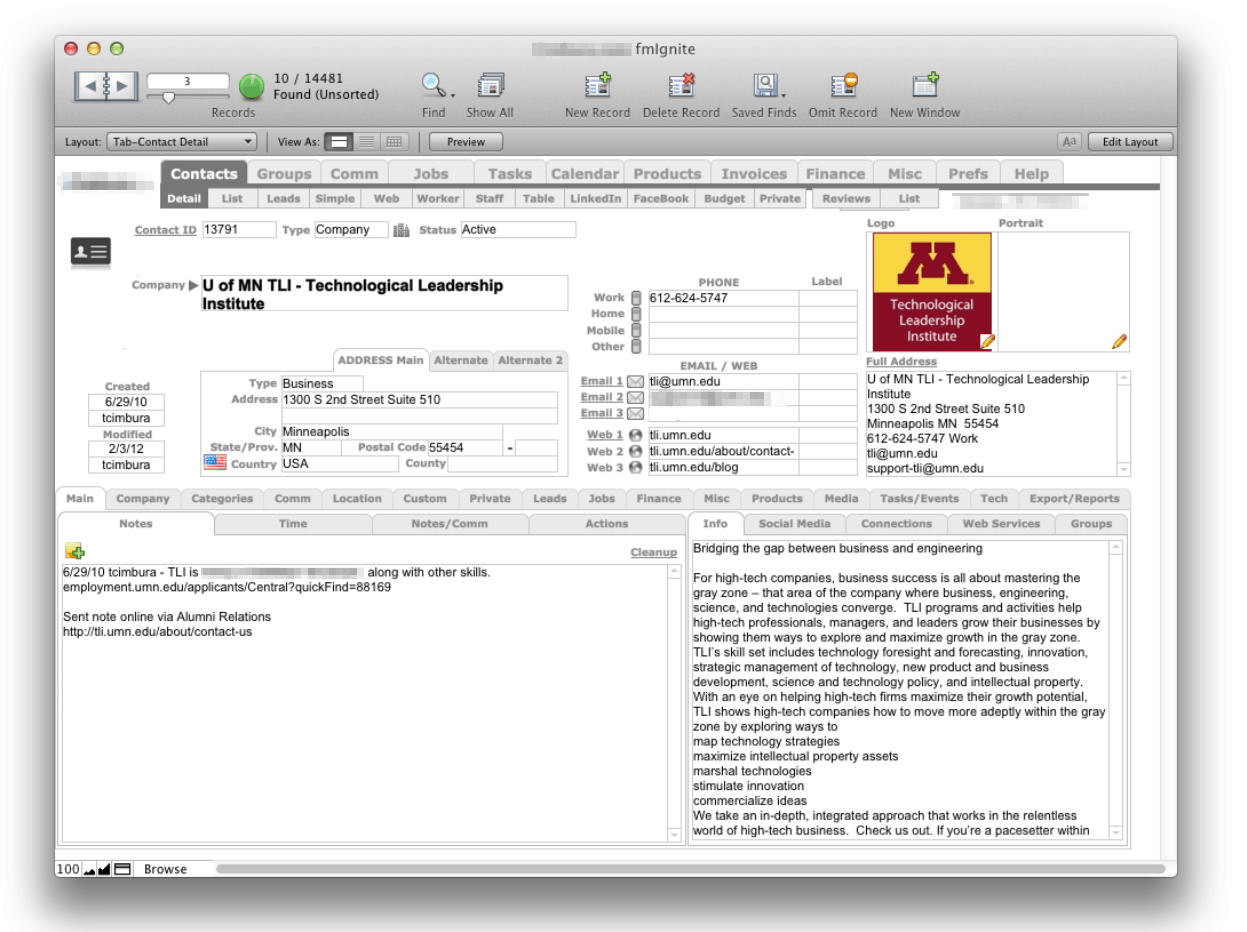Screen dimensions: 1247x932
Task: Open the Browse mode popup in status bar
Action: tap(165, 869)
